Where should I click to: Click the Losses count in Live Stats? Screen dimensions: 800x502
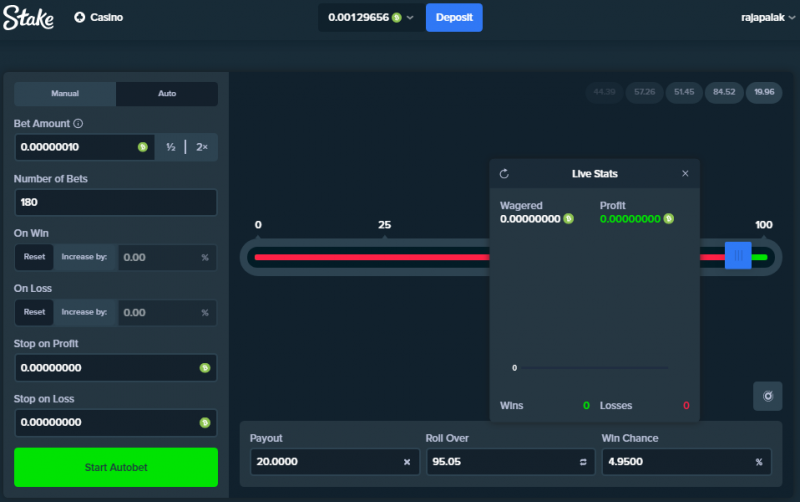point(686,406)
